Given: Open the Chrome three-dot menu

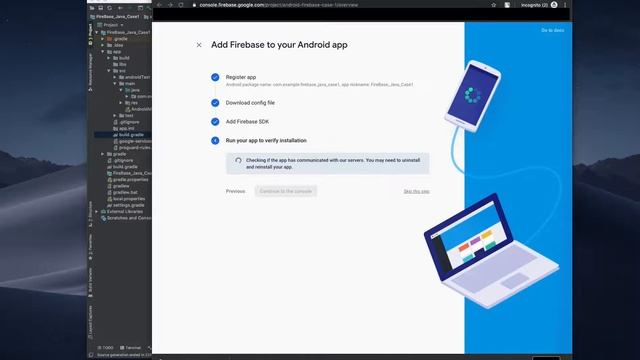Looking at the screenshot, I should coord(565,5).
